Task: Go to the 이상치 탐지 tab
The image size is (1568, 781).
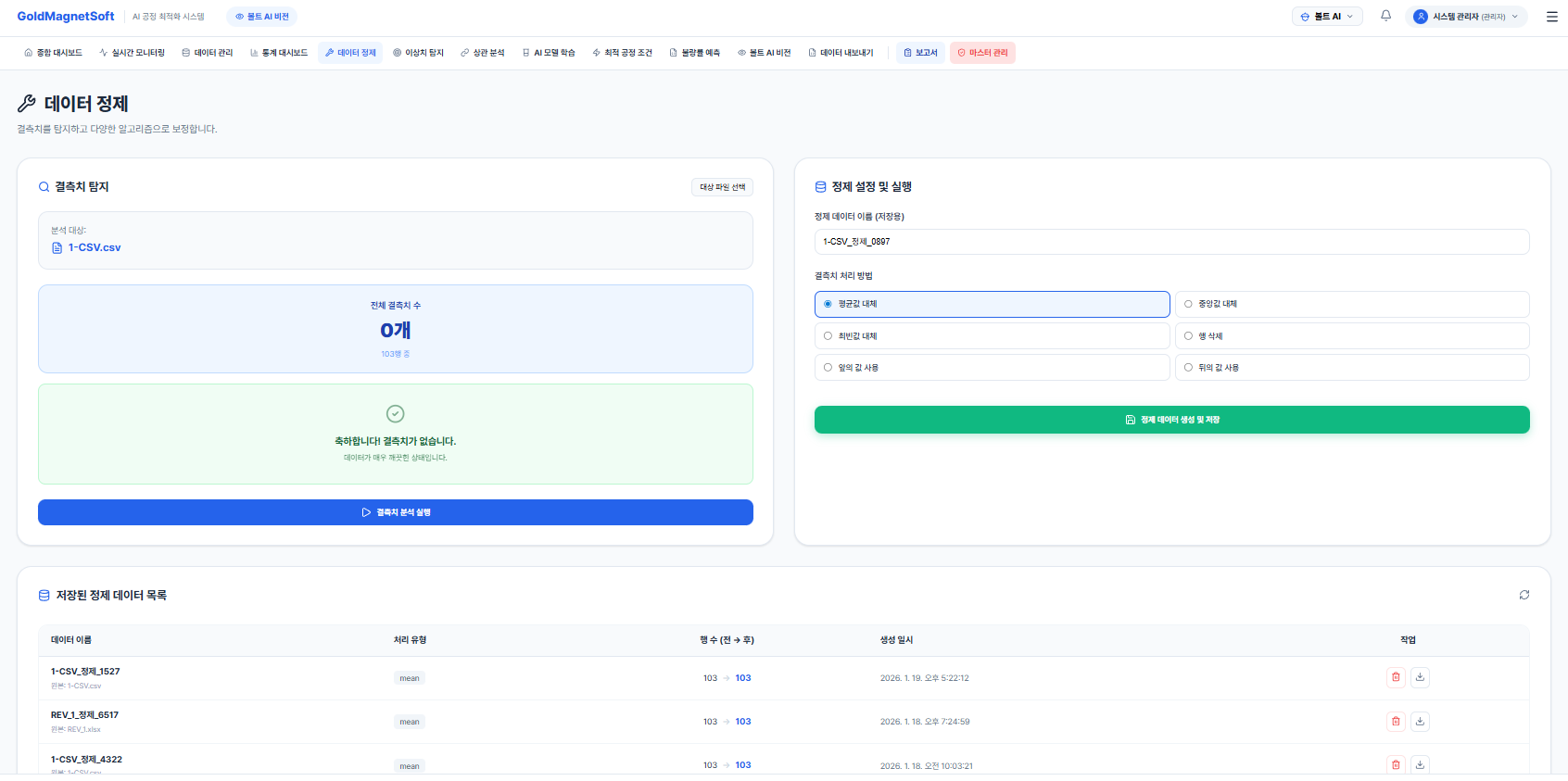Action: tap(418, 53)
